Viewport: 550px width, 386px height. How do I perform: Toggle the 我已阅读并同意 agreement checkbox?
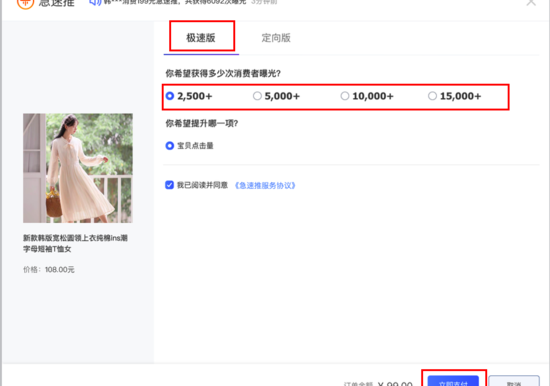(169, 185)
